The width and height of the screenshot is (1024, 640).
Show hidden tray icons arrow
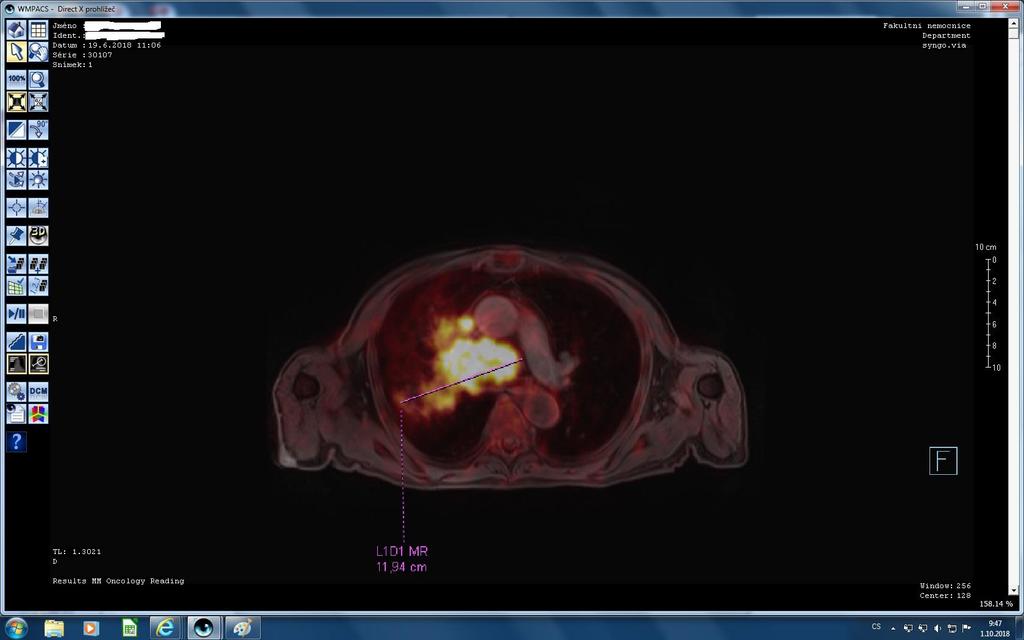point(893,628)
